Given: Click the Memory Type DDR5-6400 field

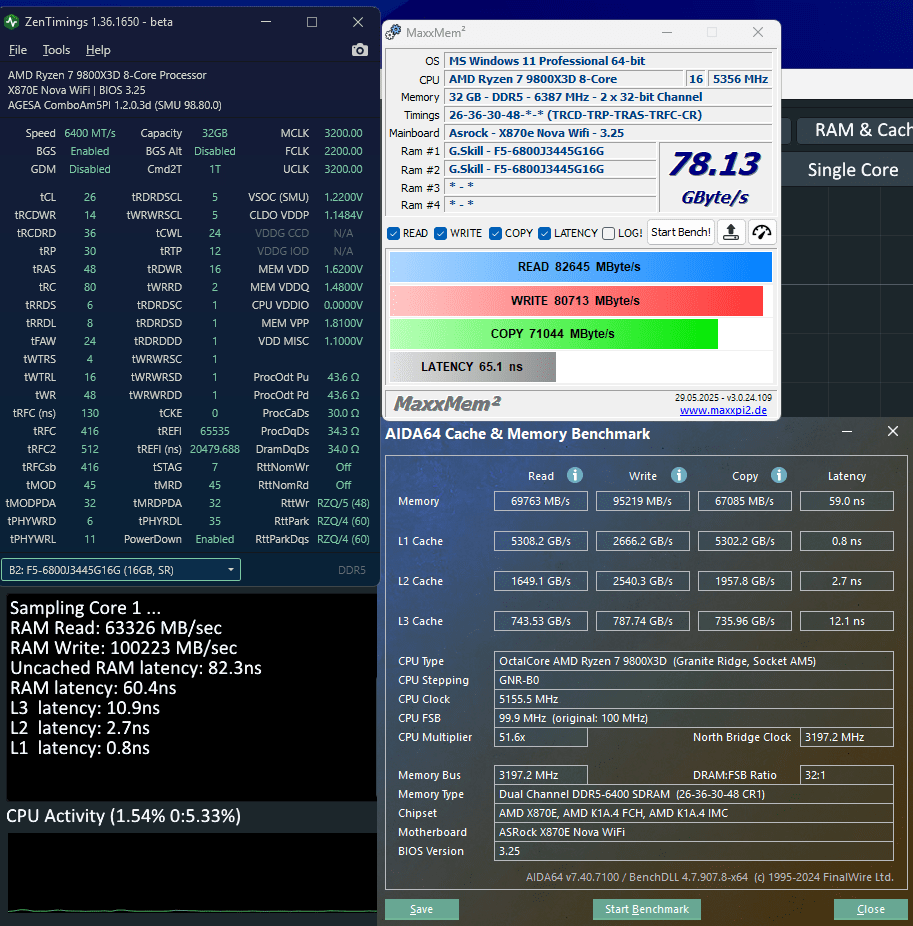Looking at the screenshot, I should pyautogui.click(x=693, y=794).
